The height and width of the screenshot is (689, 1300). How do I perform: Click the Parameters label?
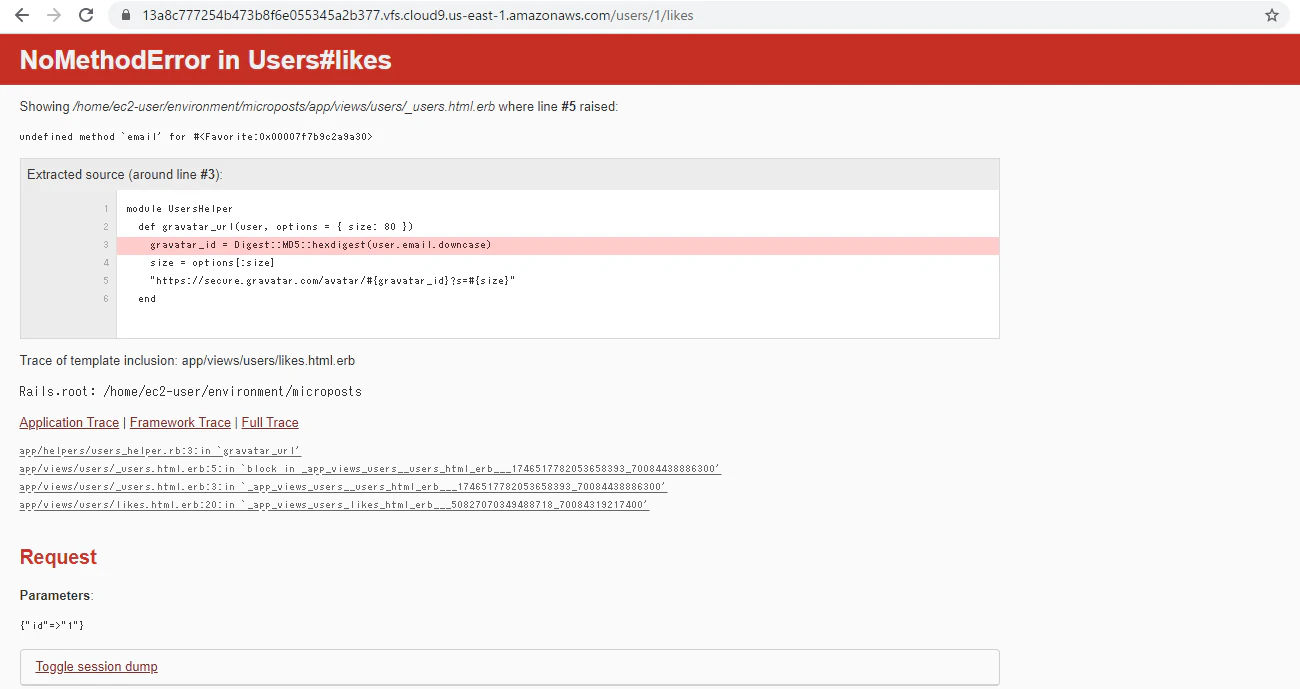[x=56, y=595]
